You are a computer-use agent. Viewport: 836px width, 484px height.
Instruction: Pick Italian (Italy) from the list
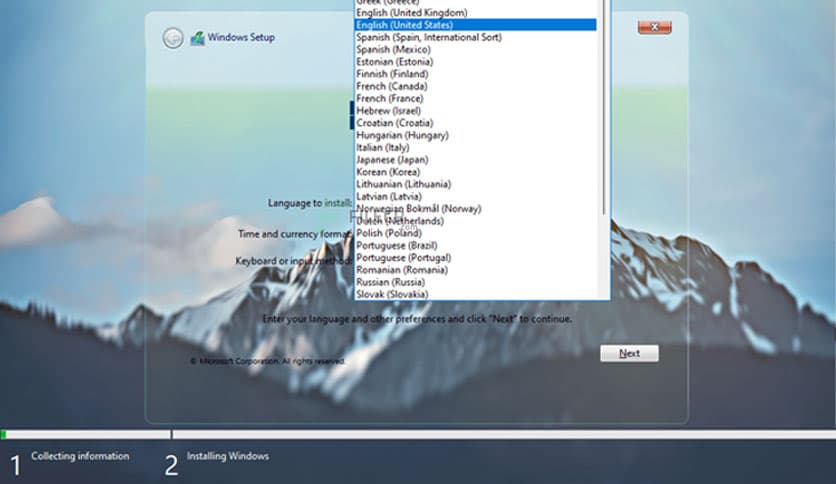pyautogui.click(x=476, y=147)
